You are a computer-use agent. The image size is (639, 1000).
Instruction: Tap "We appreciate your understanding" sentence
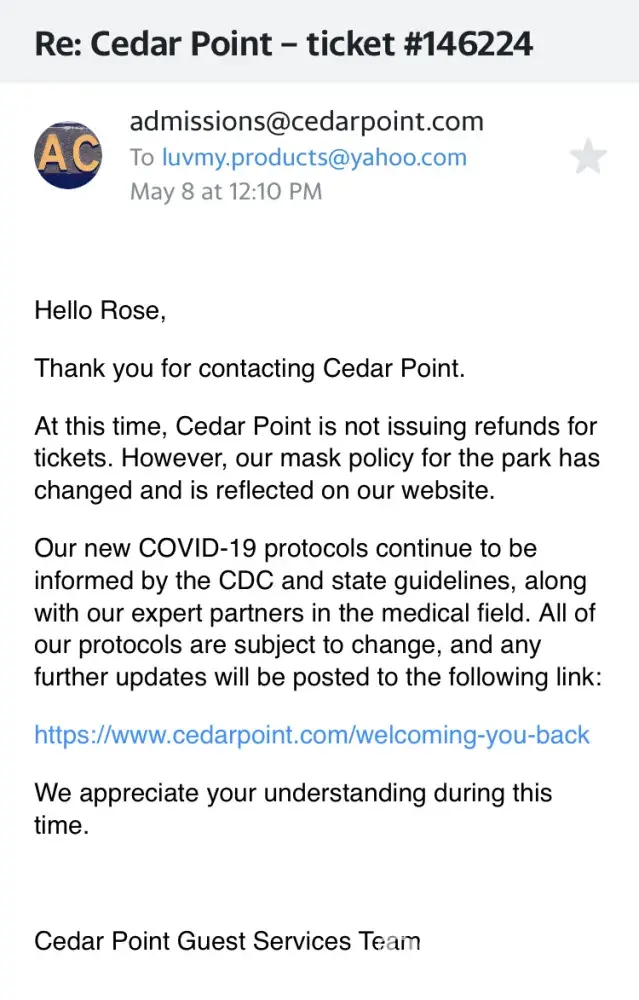[x=292, y=794]
